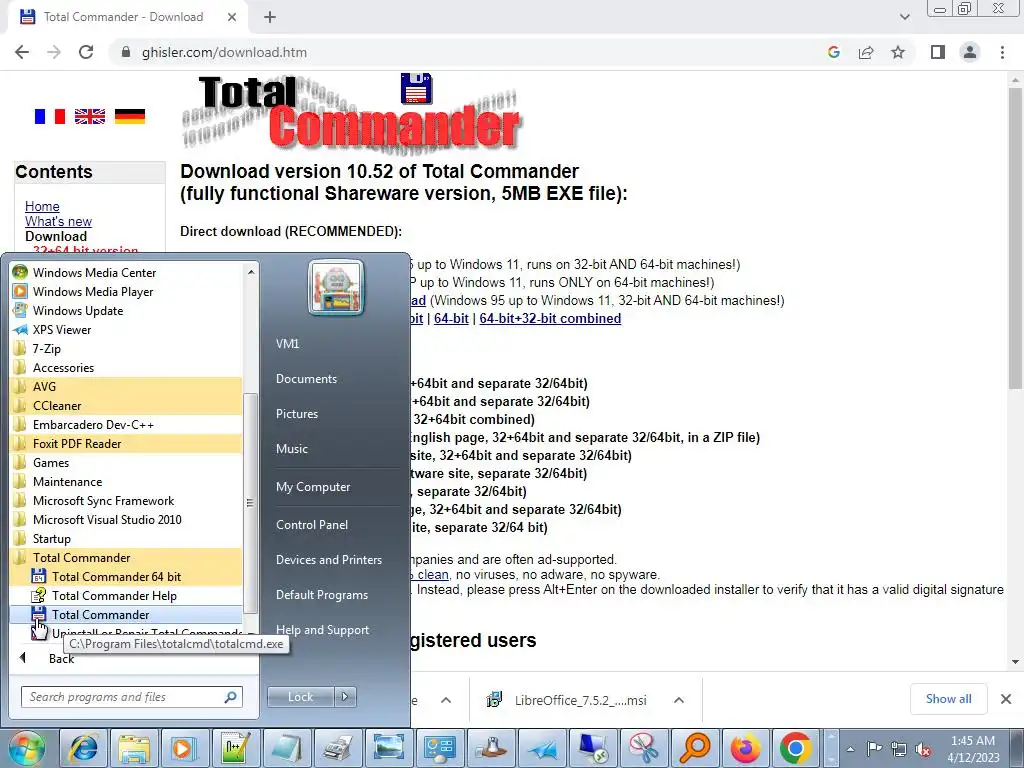
Task: Open Snipping Tool scissors icon on taskbar
Action: pos(643,748)
